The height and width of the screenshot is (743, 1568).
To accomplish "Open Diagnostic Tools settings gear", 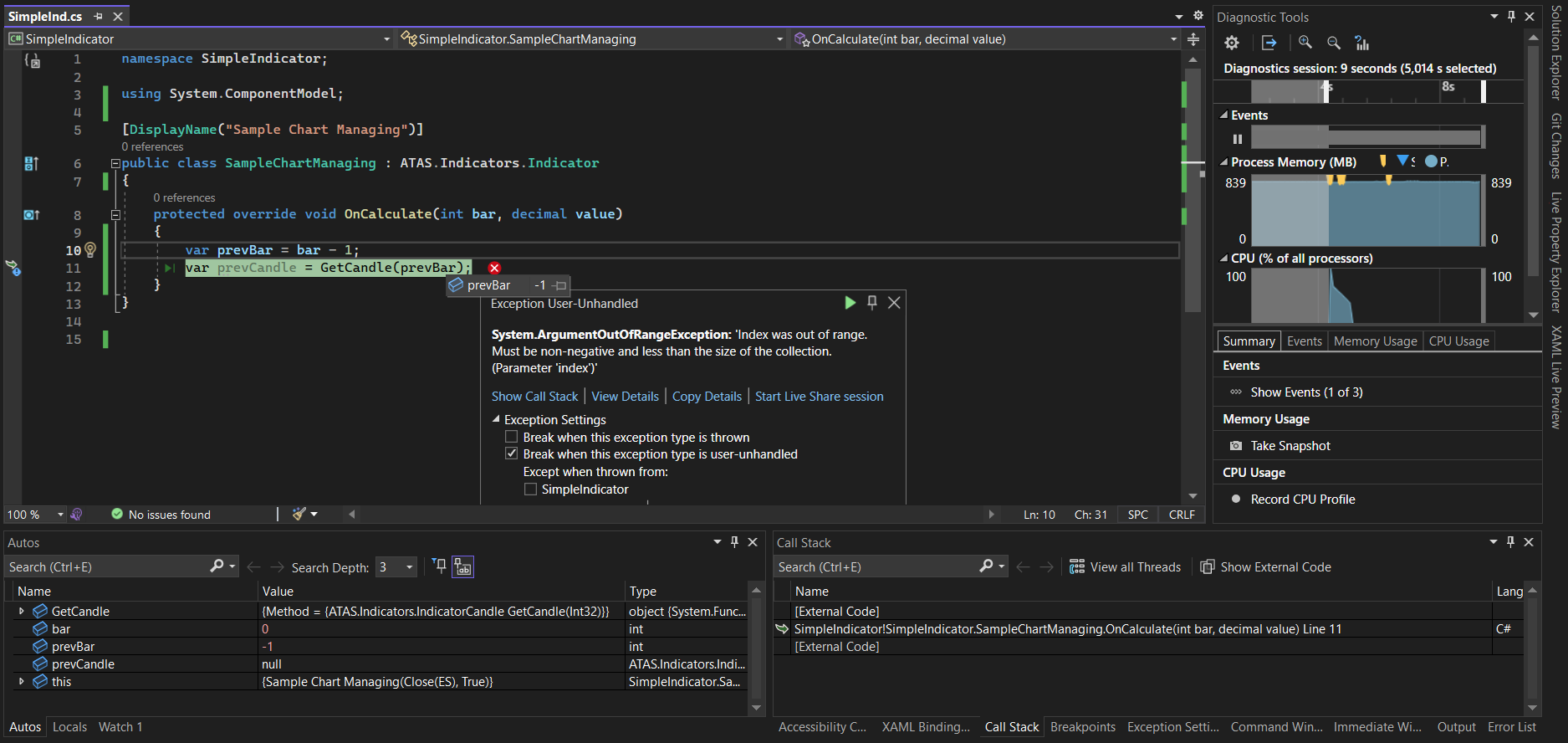I will (x=1232, y=43).
